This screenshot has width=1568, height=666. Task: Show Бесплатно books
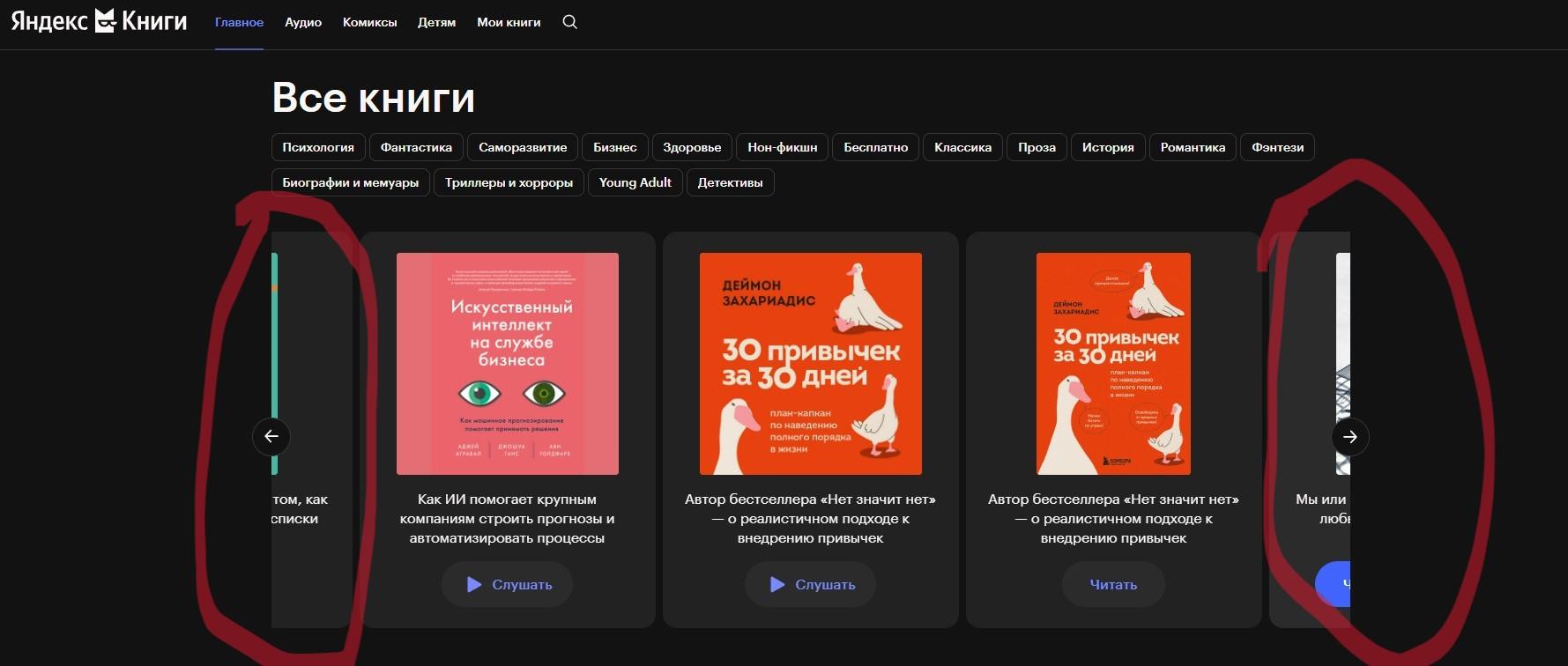tap(876, 147)
